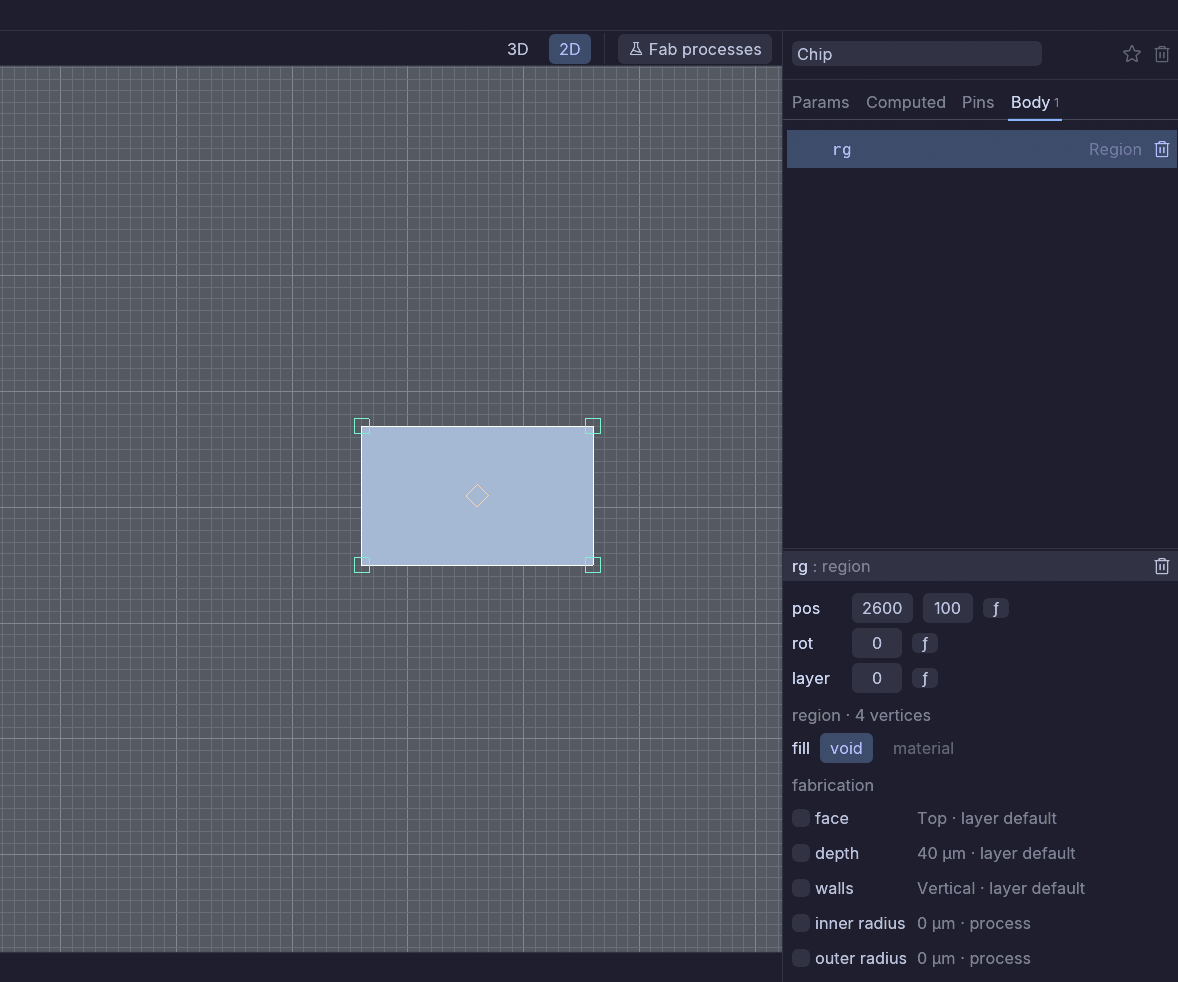
Task: Click the 'Top · layer default' text
Action: click(986, 818)
